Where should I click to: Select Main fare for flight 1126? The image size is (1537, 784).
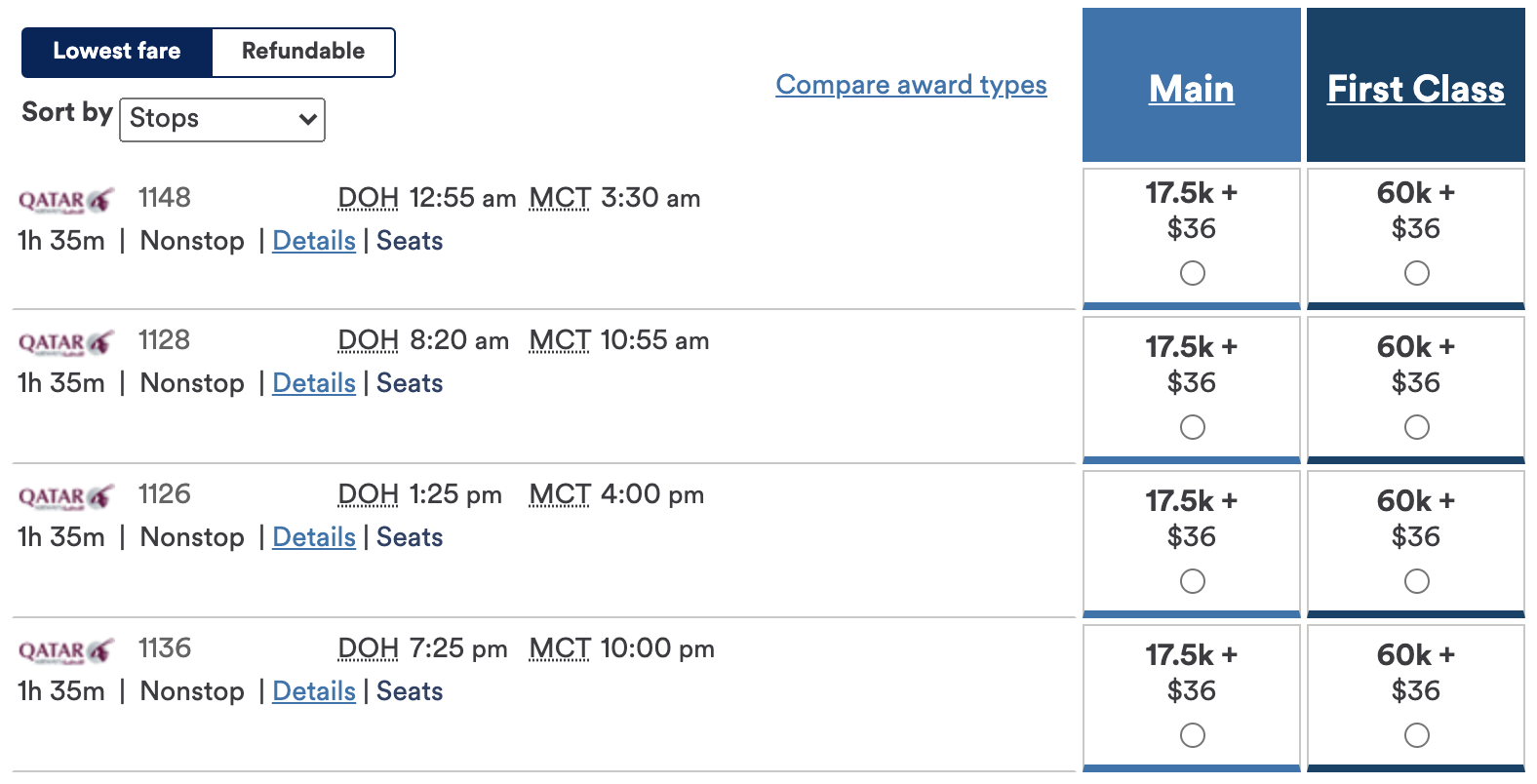1192,581
